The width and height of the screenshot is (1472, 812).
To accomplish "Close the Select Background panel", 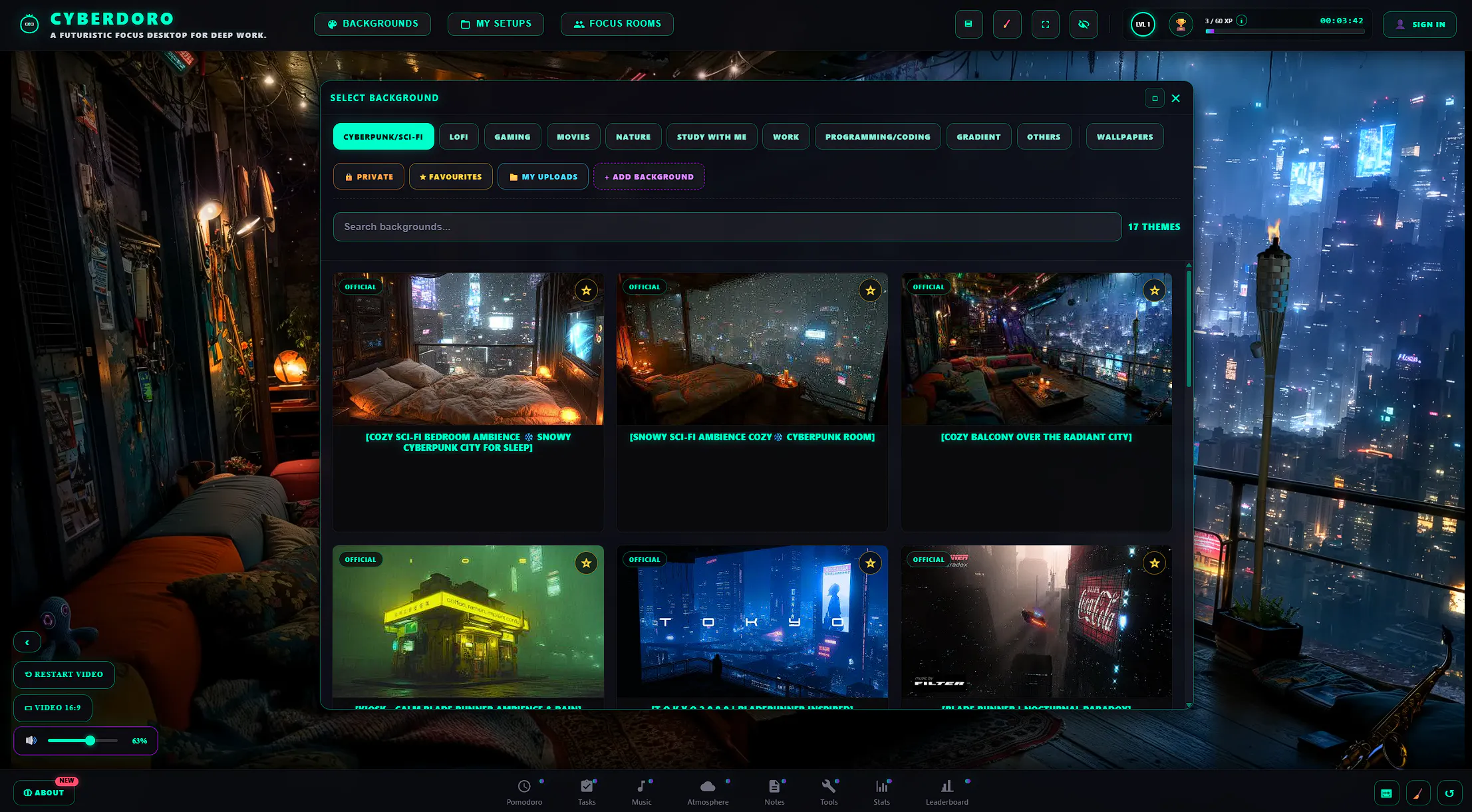I will [x=1176, y=98].
